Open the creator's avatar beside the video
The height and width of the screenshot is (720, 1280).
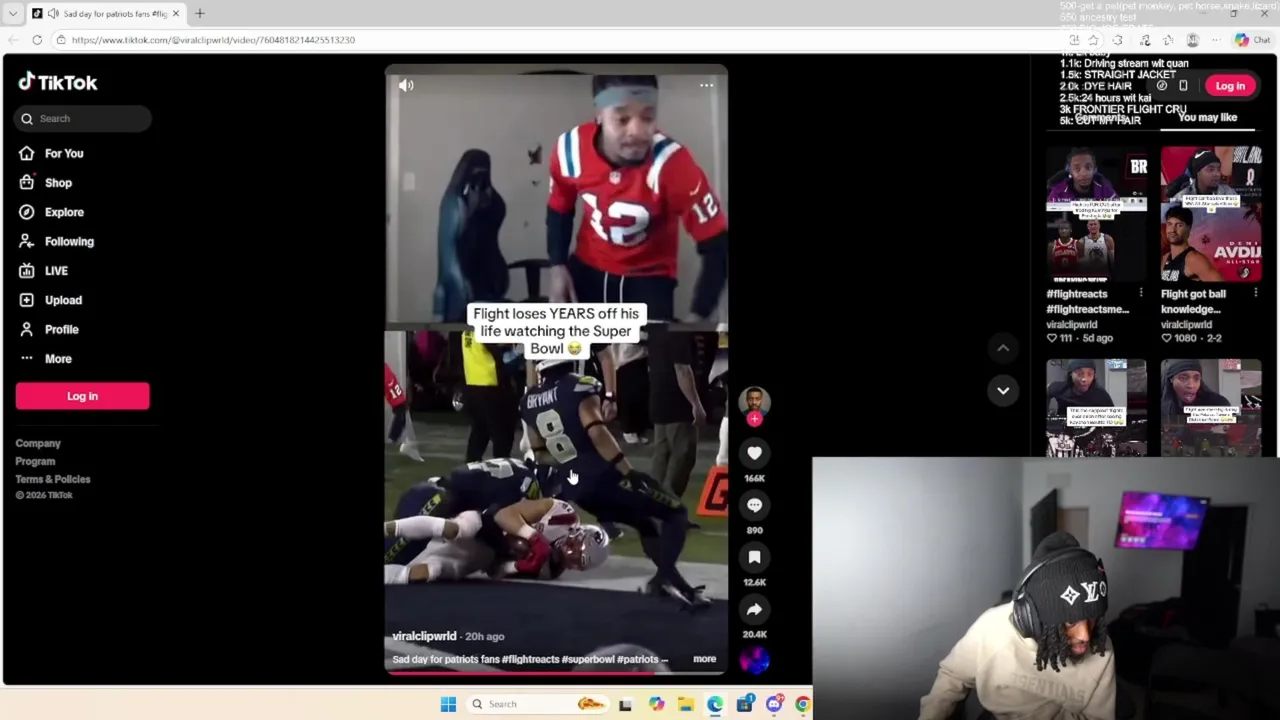pos(754,401)
